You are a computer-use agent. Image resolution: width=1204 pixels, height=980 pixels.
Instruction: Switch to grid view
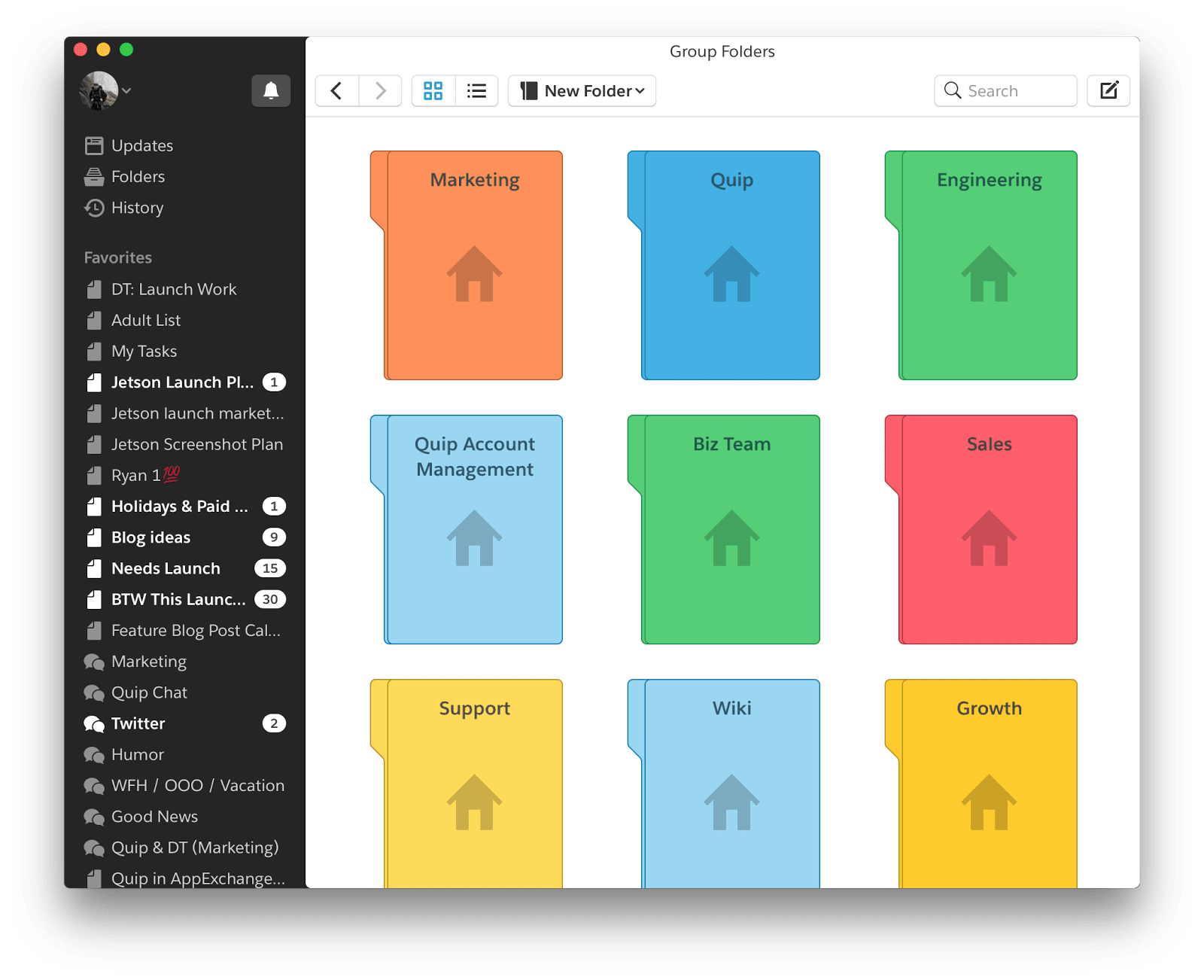click(x=433, y=91)
